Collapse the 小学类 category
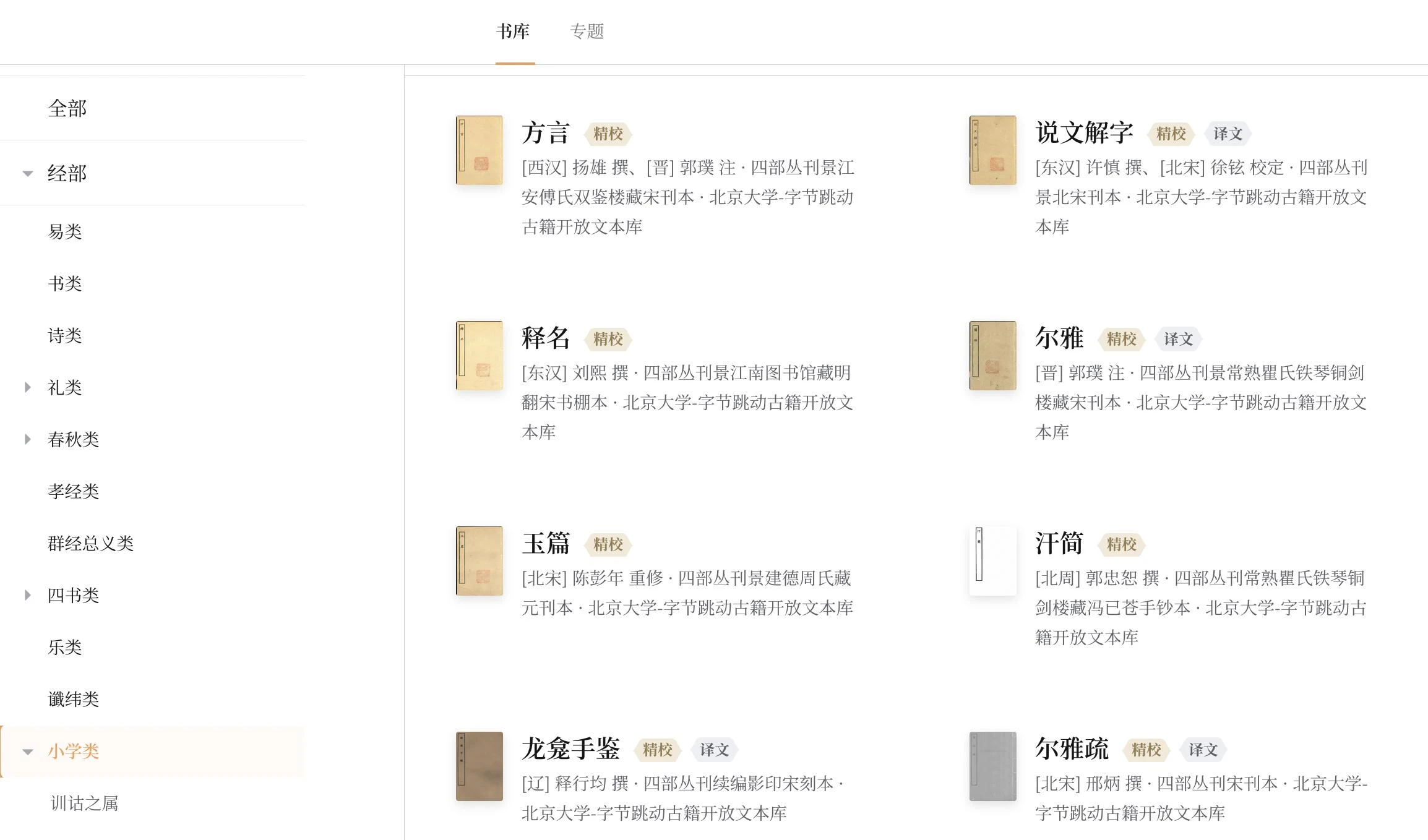This screenshot has width=1428, height=840. click(x=27, y=752)
